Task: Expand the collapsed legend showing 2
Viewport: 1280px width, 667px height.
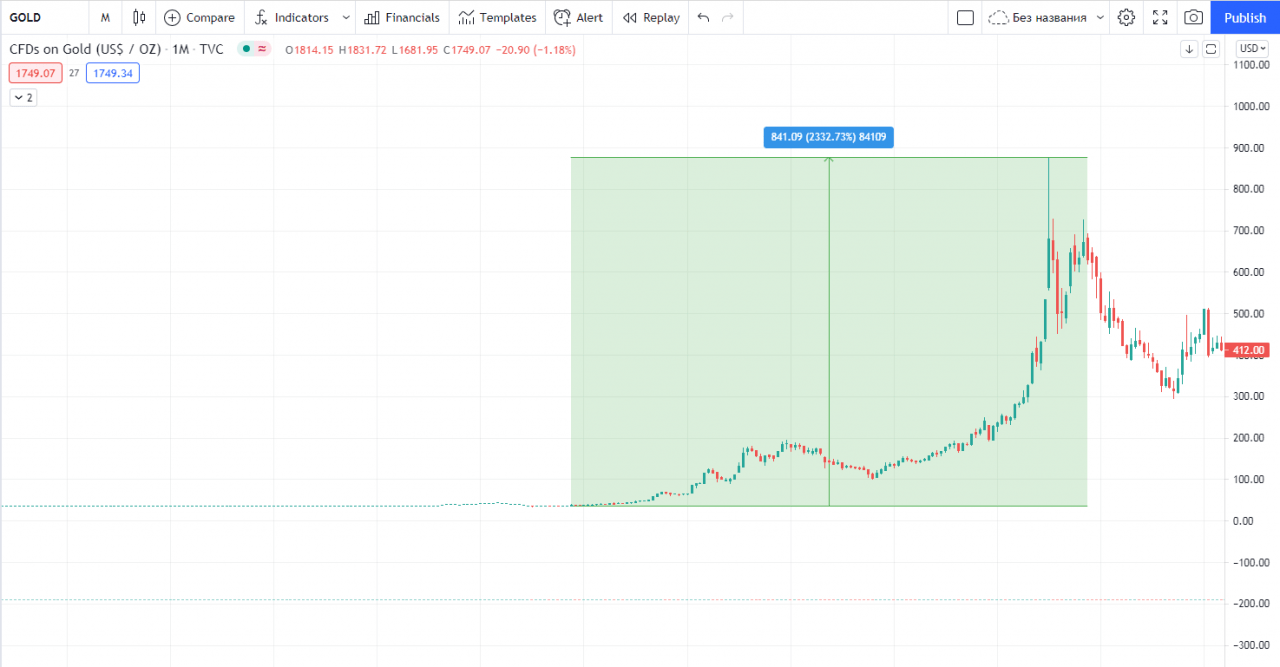Action: click(23, 97)
